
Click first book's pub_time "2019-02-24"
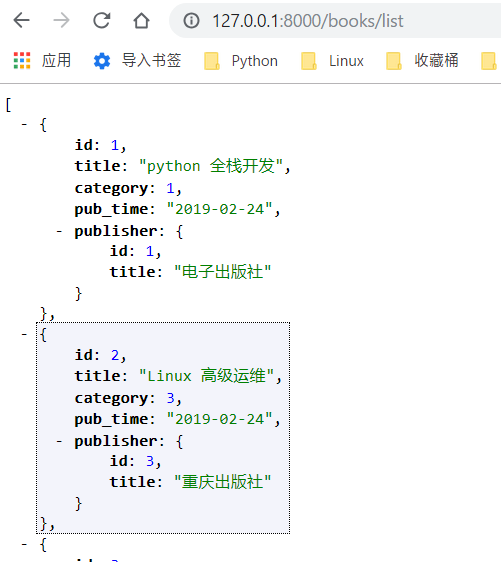220,209
